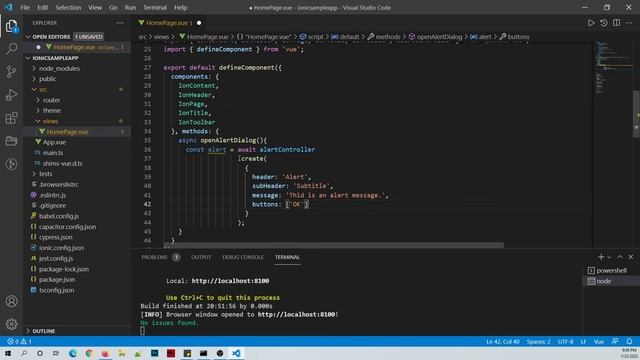
Task: Open capacitor.config.json file
Action: [67, 227]
